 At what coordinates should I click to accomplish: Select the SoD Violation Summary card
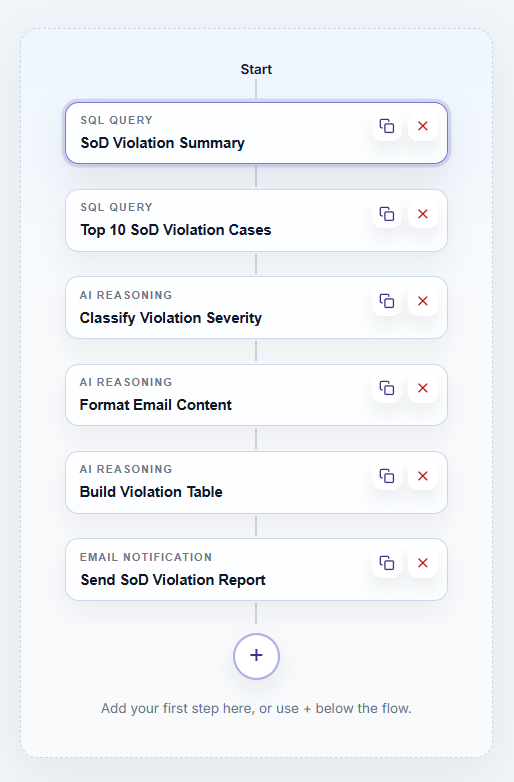(256, 133)
